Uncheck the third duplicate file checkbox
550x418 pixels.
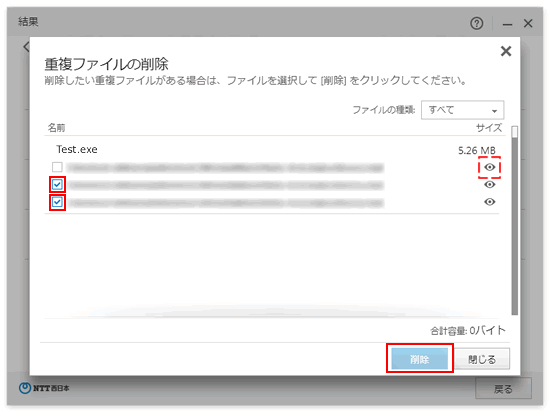point(57,202)
